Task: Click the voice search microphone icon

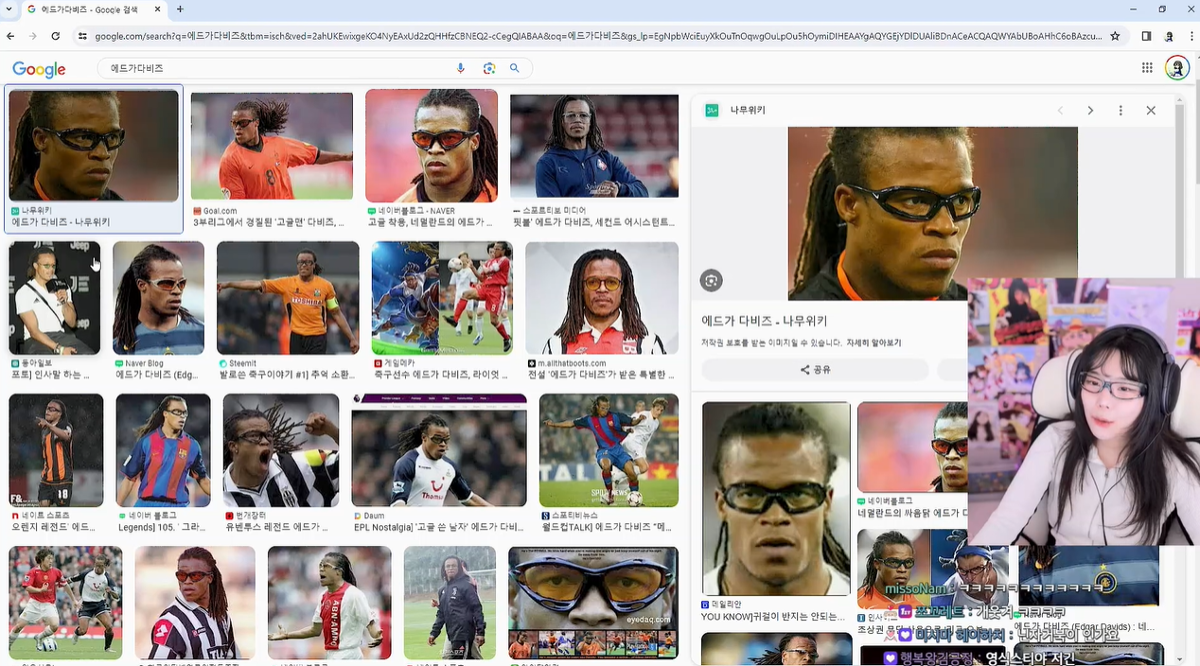Action: (x=461, y=68)
